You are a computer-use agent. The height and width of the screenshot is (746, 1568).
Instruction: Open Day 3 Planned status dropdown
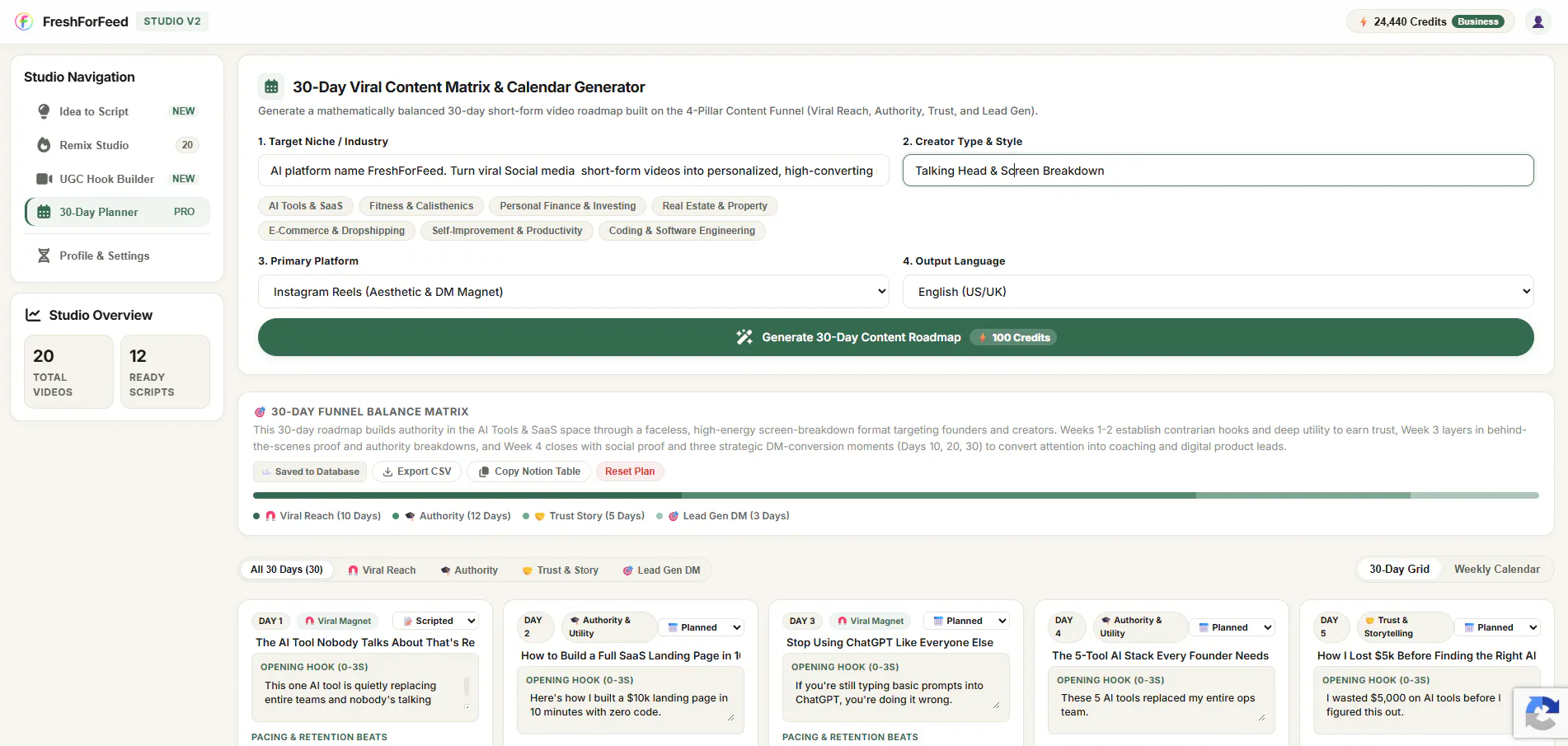tap(967, 621)
